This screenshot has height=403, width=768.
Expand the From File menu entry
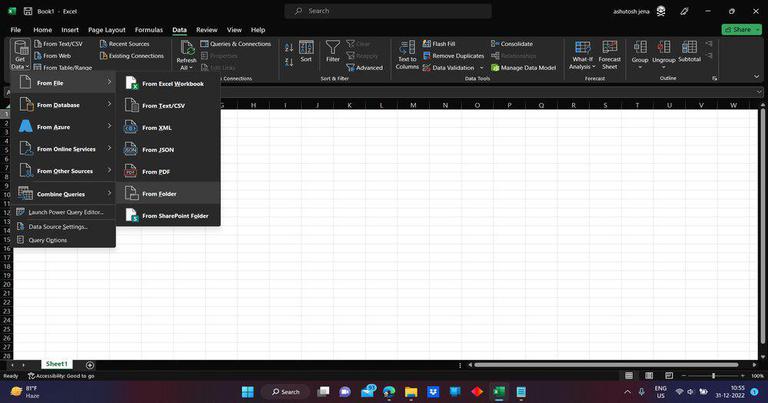pyautogui.click(x=64, y=83)
